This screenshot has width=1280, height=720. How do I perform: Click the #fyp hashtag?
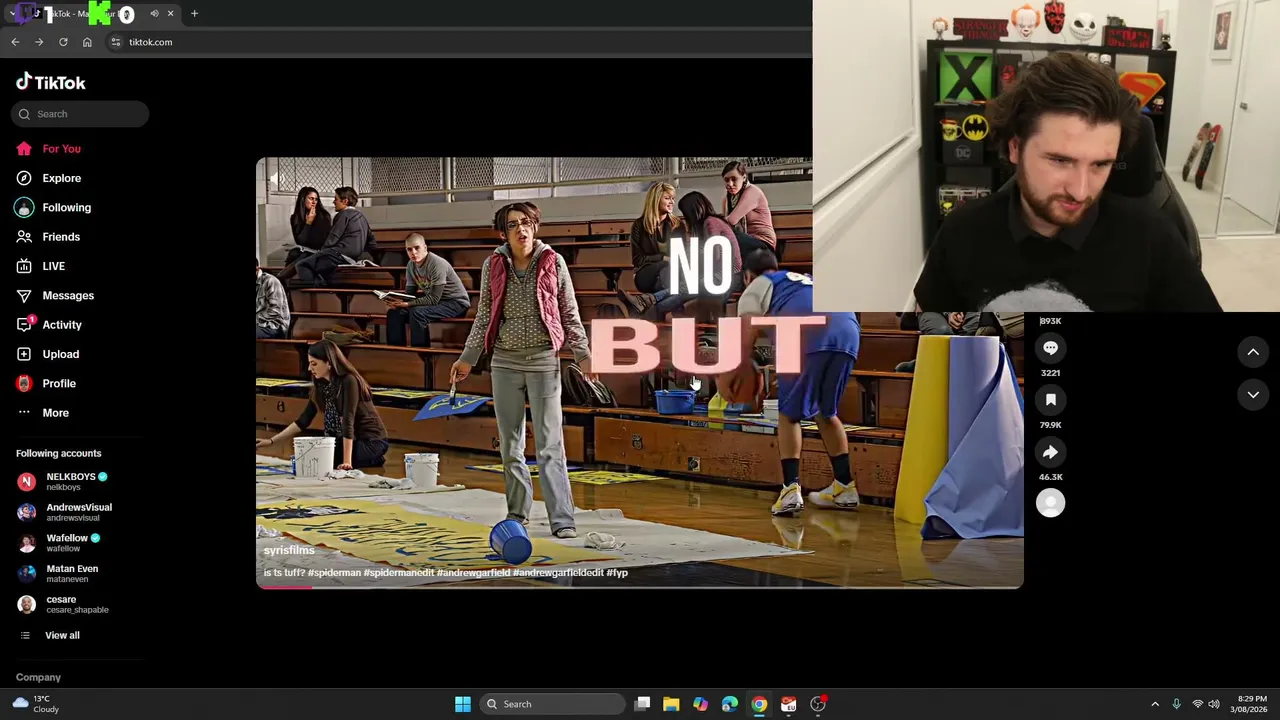tap(617, 573)
